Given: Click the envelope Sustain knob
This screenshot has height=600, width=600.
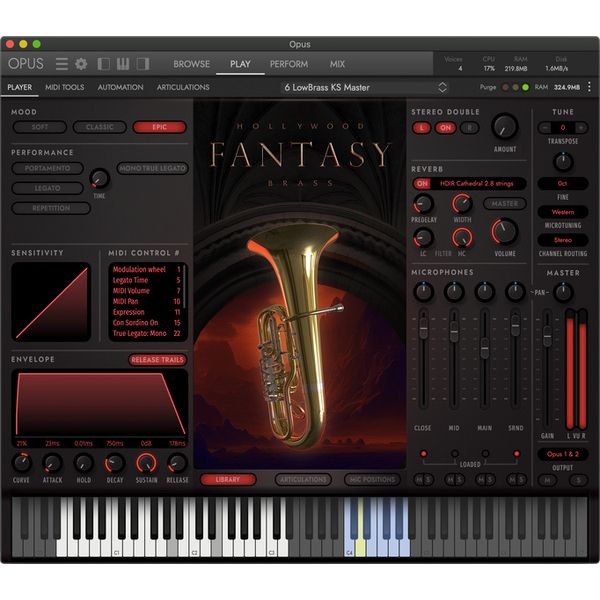Looking at the screenshot, I should pyautogui.click(x=146, y=463).
